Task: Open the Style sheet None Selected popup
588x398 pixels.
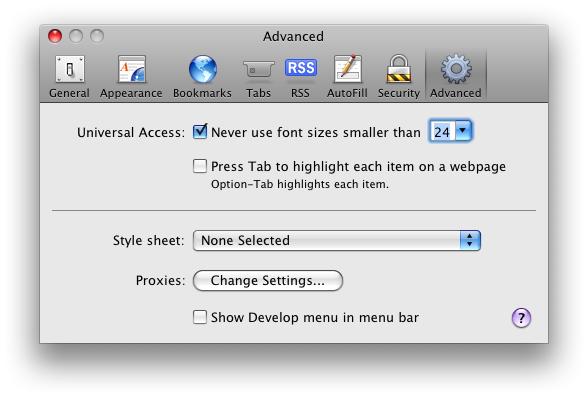Action: click(337, 240)
